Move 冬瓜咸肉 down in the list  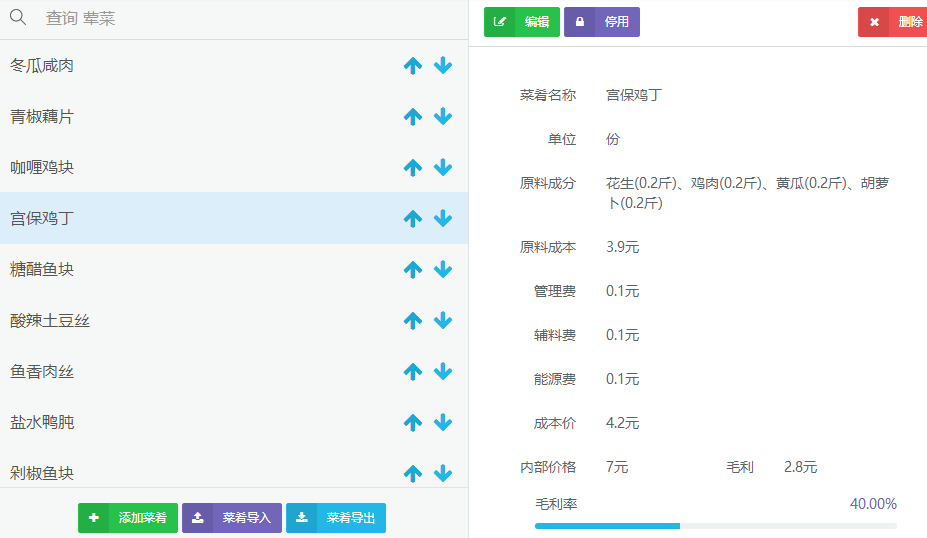[x=443, y=66]
